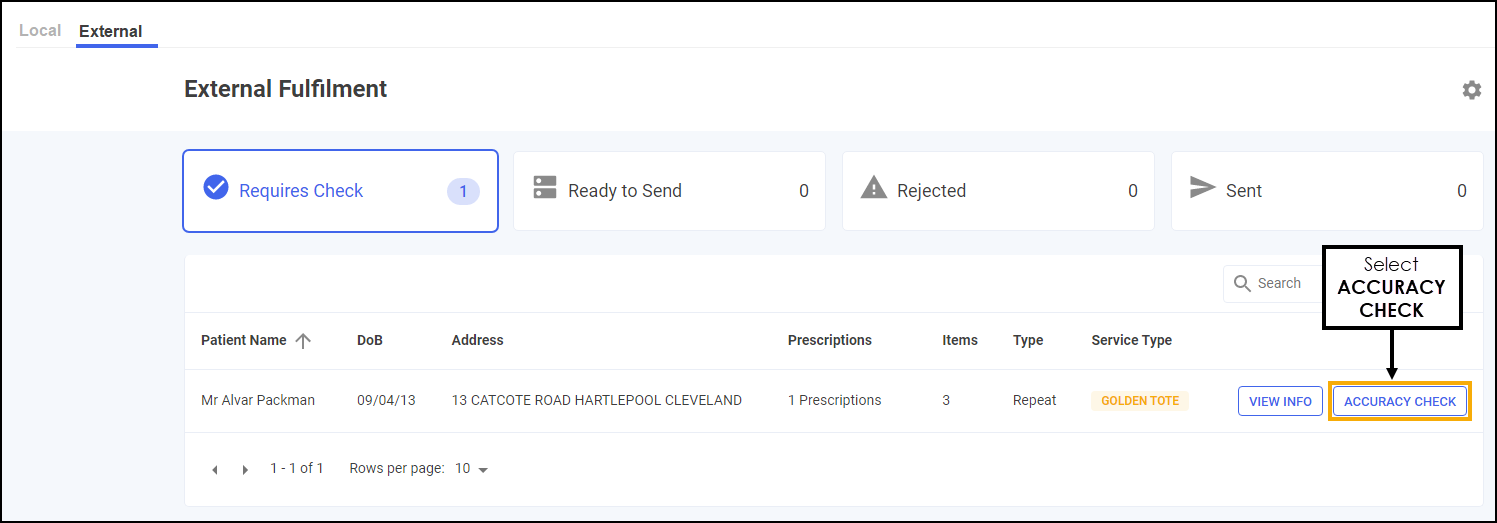The width and height of the screenshot is (1497, 523).
Task: Go to next page arrow
Action: [x=245, y=470]
